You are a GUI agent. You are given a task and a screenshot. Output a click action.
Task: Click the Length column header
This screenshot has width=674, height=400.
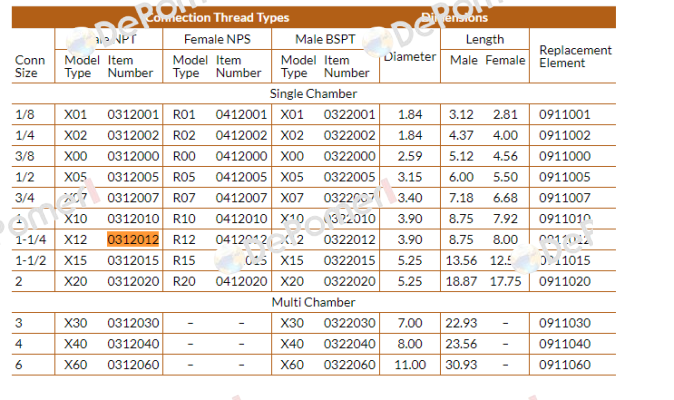click(485, 39)
